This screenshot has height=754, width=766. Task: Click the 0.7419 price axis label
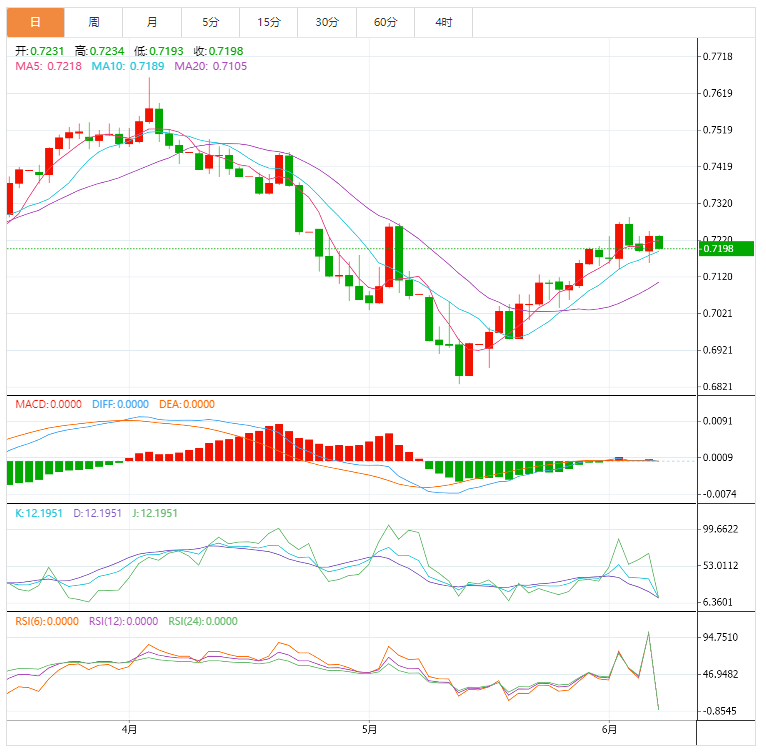[x=717, y=167]
